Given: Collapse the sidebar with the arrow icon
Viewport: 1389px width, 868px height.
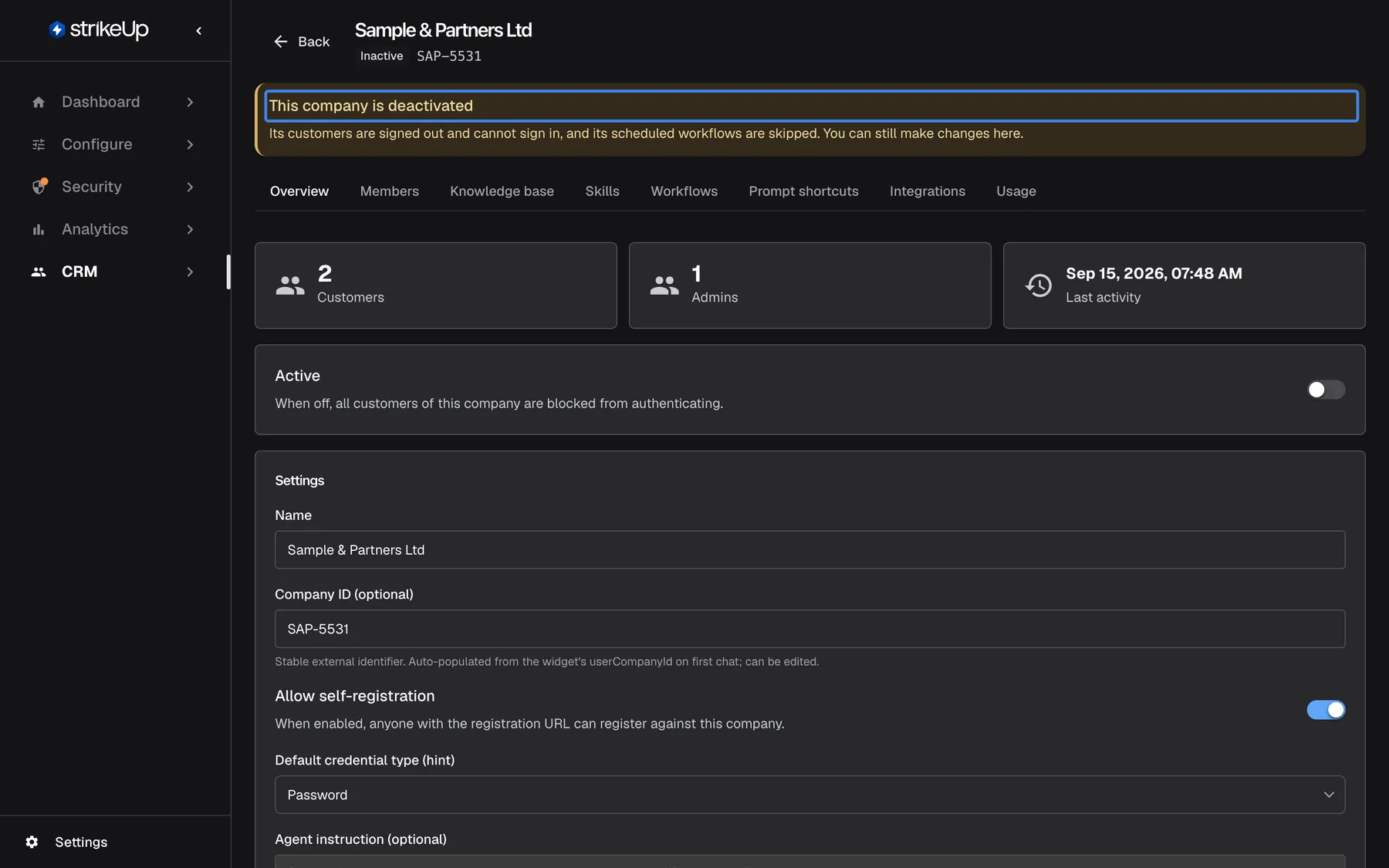Looking at the screenshot, I should pos(199,31).
